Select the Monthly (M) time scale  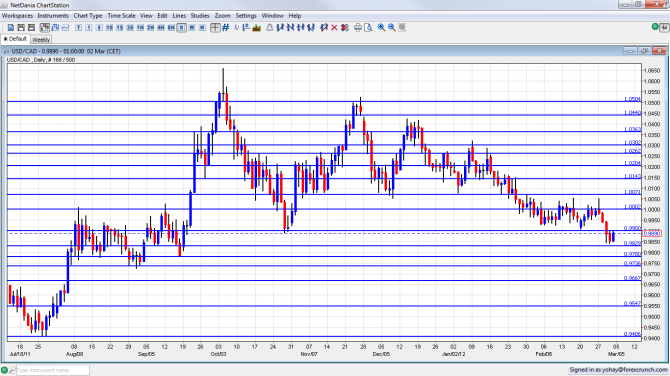[x=202, y=28]
